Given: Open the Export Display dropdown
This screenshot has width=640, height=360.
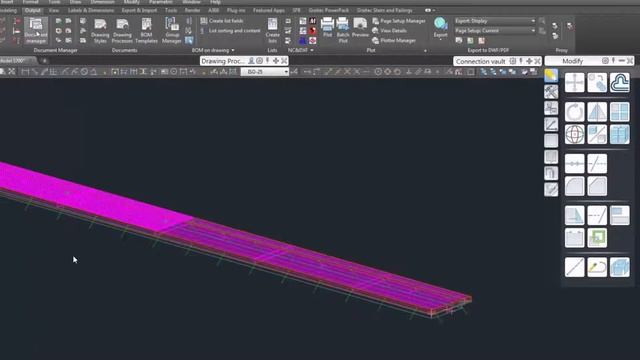Looking at the screenshot, I should pyautogui.click(x=495, y=21).
